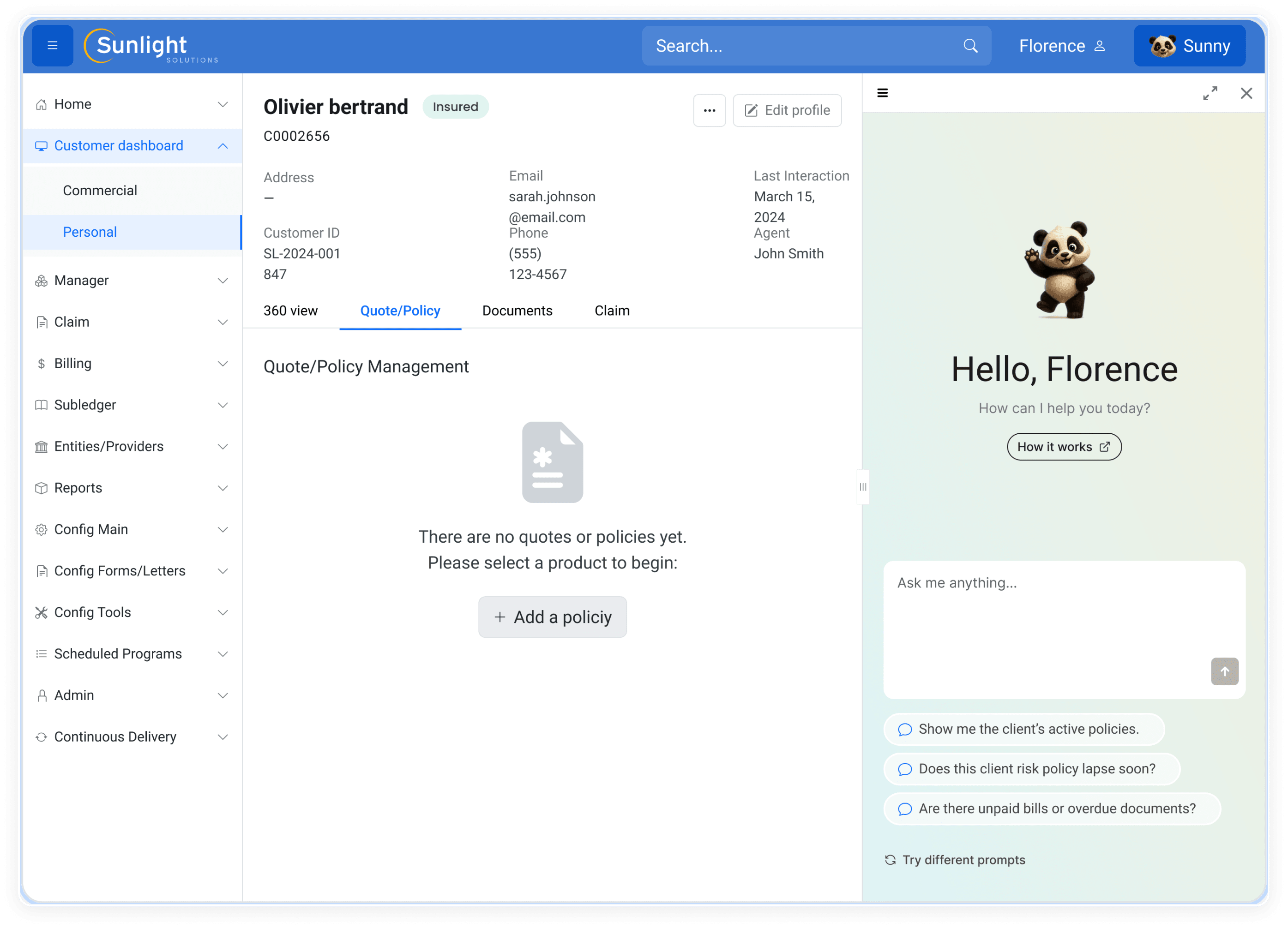Image resolution: width=1288 pixels, height=928 pixels.
Task: Expand the Billing sidebar section
Action: point(223,363)
